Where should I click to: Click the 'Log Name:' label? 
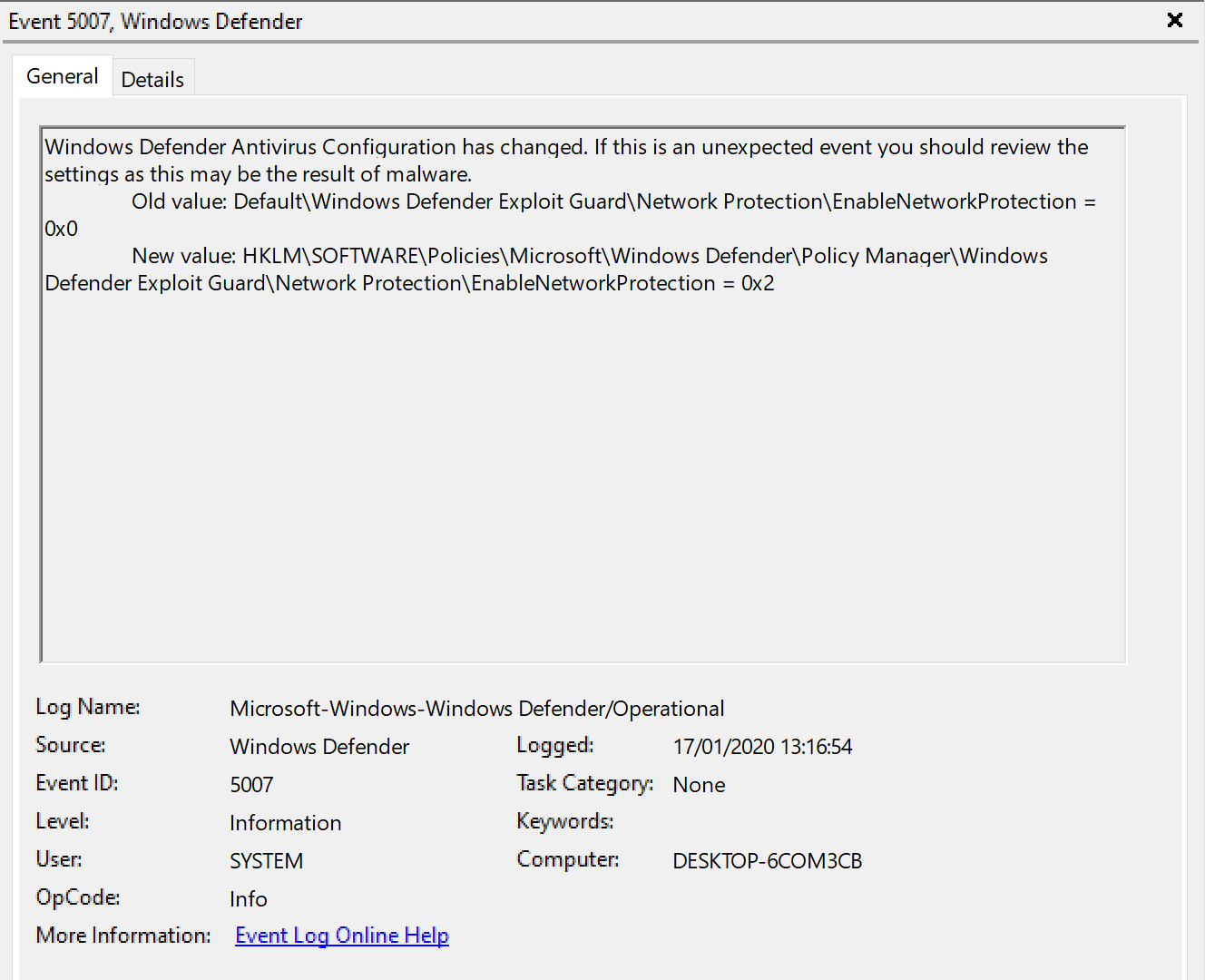click(x=88, y=707)
